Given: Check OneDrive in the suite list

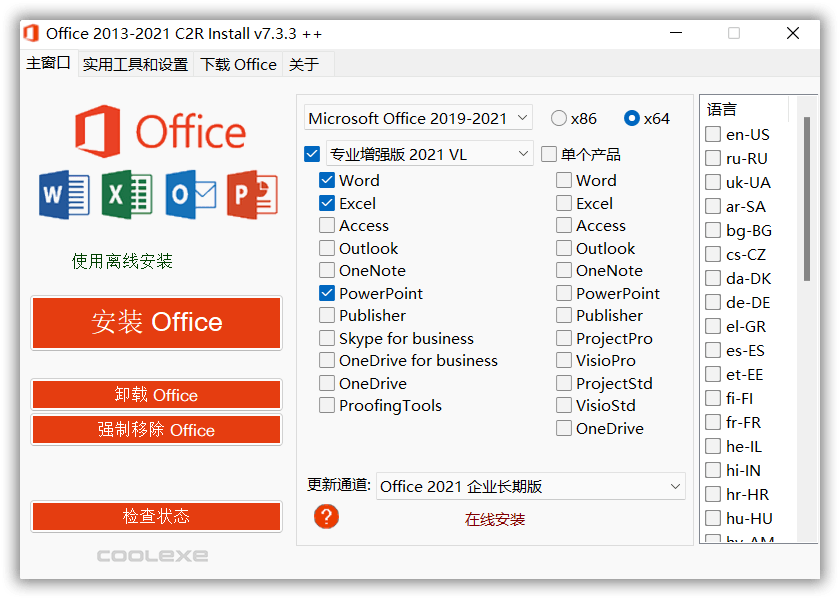Looking at the screenshot, I should click(x=327, y=383).
